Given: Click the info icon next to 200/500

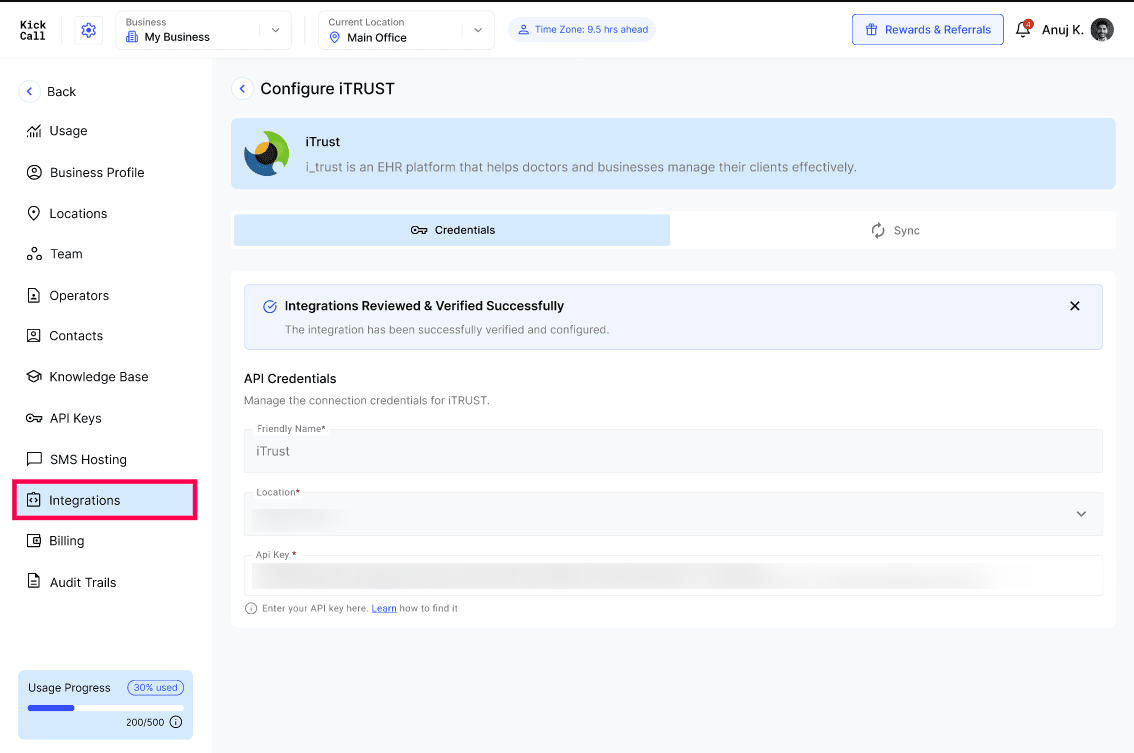Looking at the screenshot, I should tap(176, 722).
